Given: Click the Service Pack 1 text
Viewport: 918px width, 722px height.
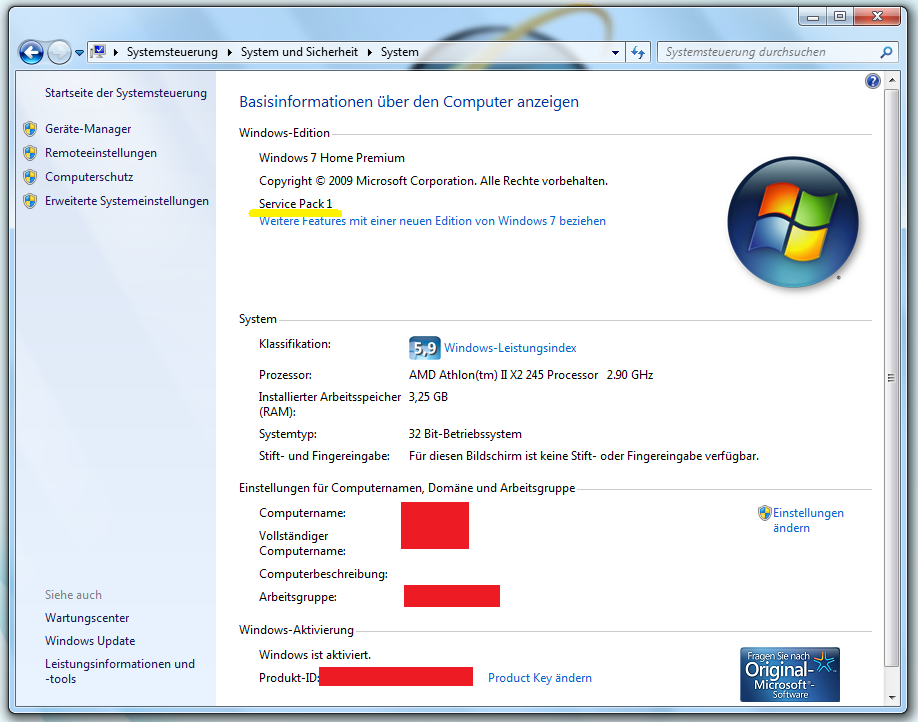Looking at the screenshot, I should click(x=296, y=203).
